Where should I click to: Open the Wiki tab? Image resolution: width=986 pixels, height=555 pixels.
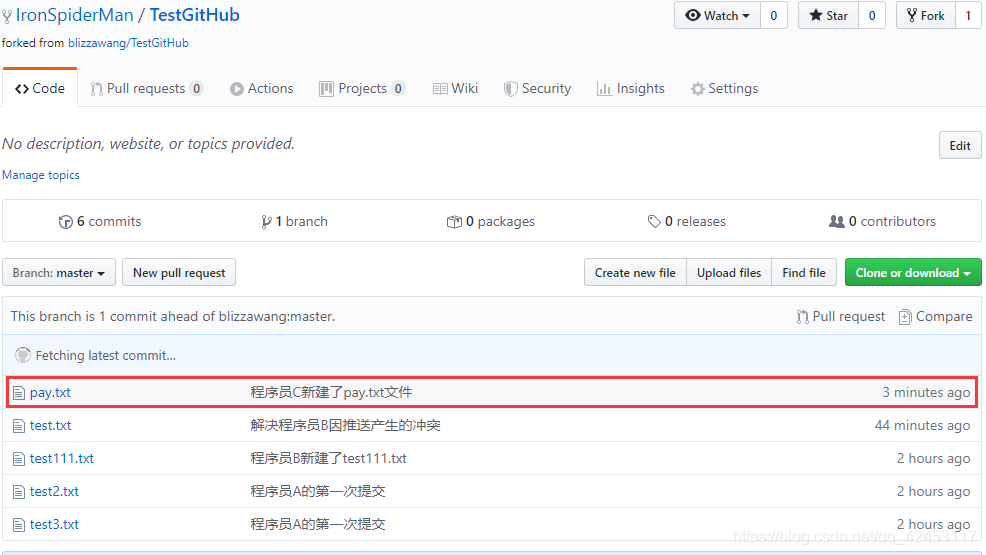click(455, 89)
